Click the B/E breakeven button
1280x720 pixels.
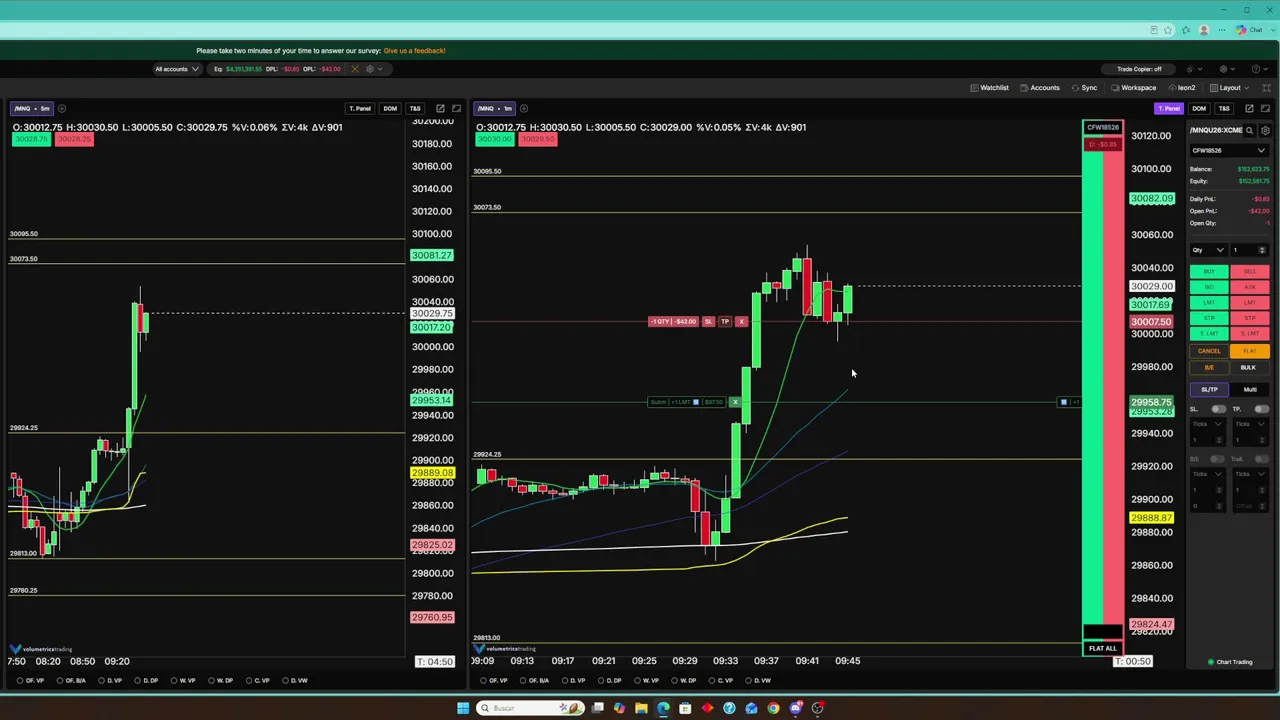click(1209, 367)
